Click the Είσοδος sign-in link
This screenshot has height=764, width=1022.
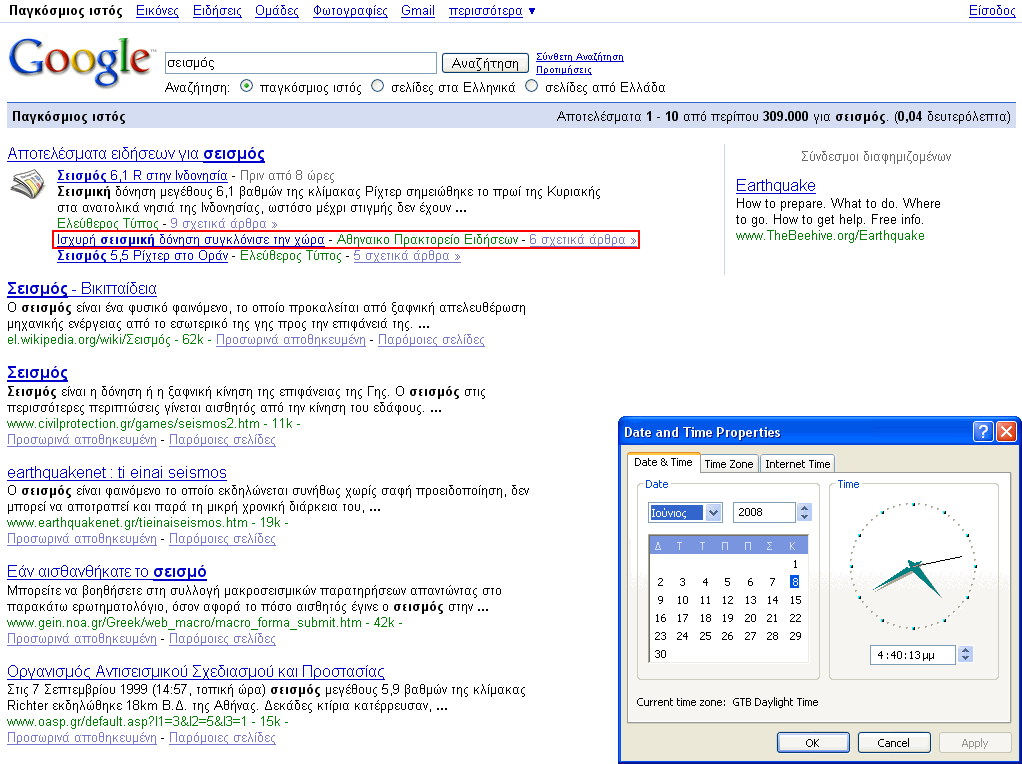coord(991,11)
